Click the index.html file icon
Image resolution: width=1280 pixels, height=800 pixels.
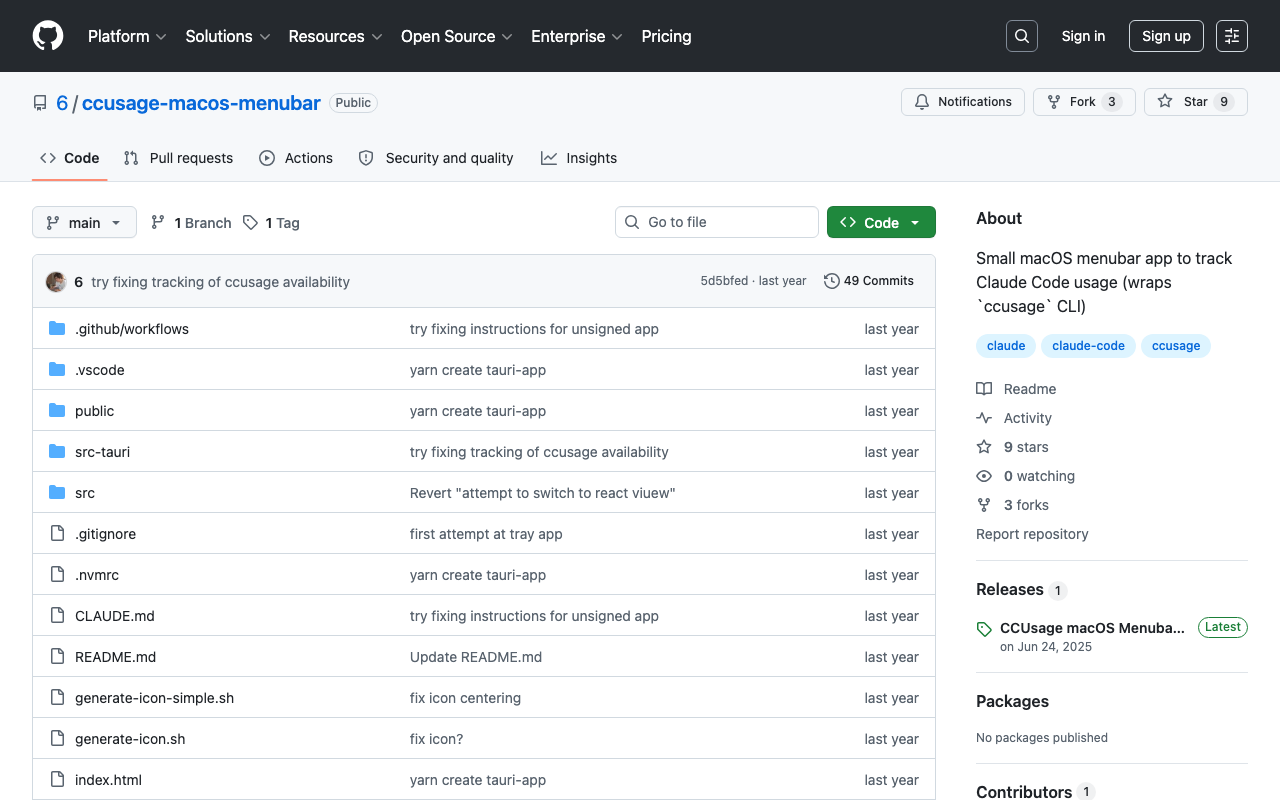pos(57,780)
